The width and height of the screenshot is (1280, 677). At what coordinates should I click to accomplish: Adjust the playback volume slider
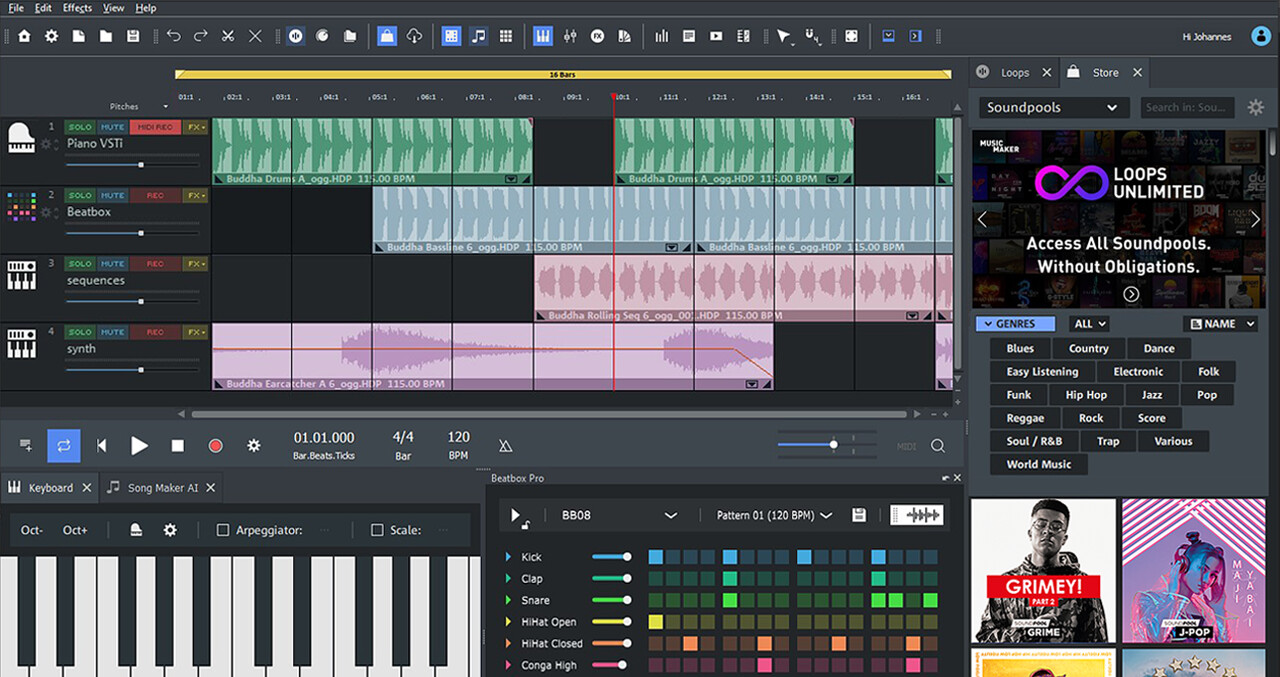[x=833, y=445]
